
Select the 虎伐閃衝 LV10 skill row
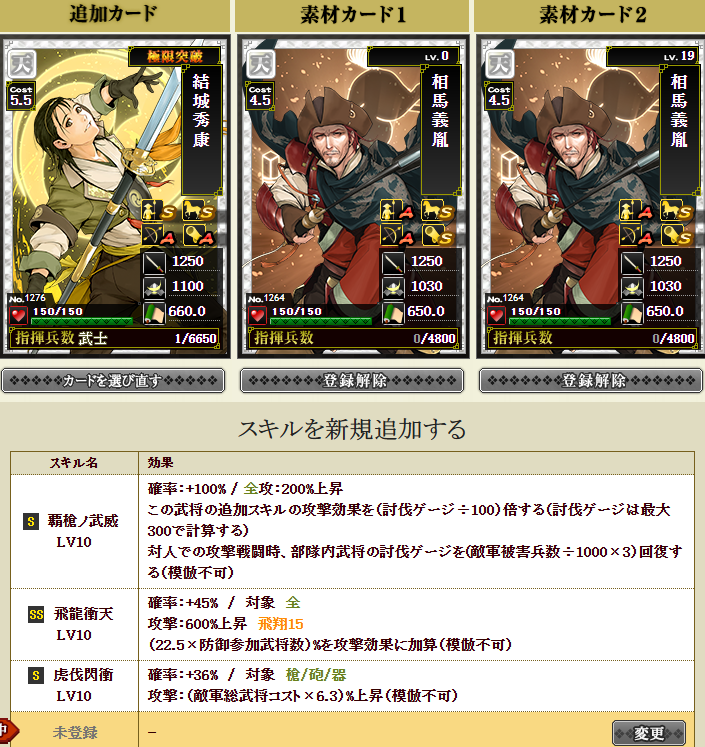[x=352, y=686]
